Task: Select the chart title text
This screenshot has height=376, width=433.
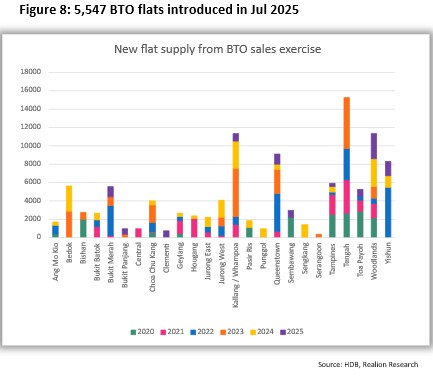Action: pyautogui.click(x=217, y=49)
